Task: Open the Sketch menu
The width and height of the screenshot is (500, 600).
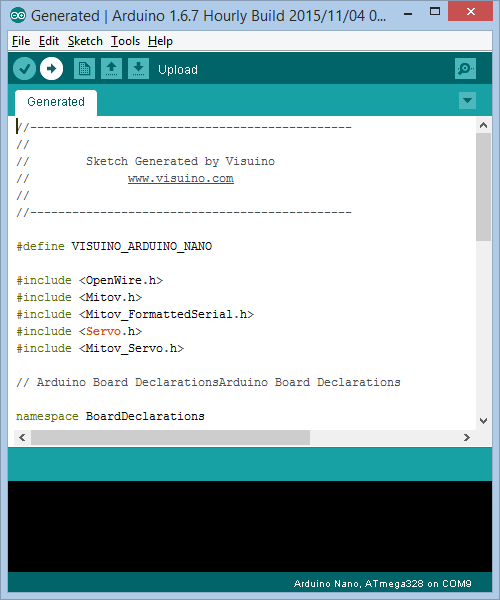Action: pos(85,41)
